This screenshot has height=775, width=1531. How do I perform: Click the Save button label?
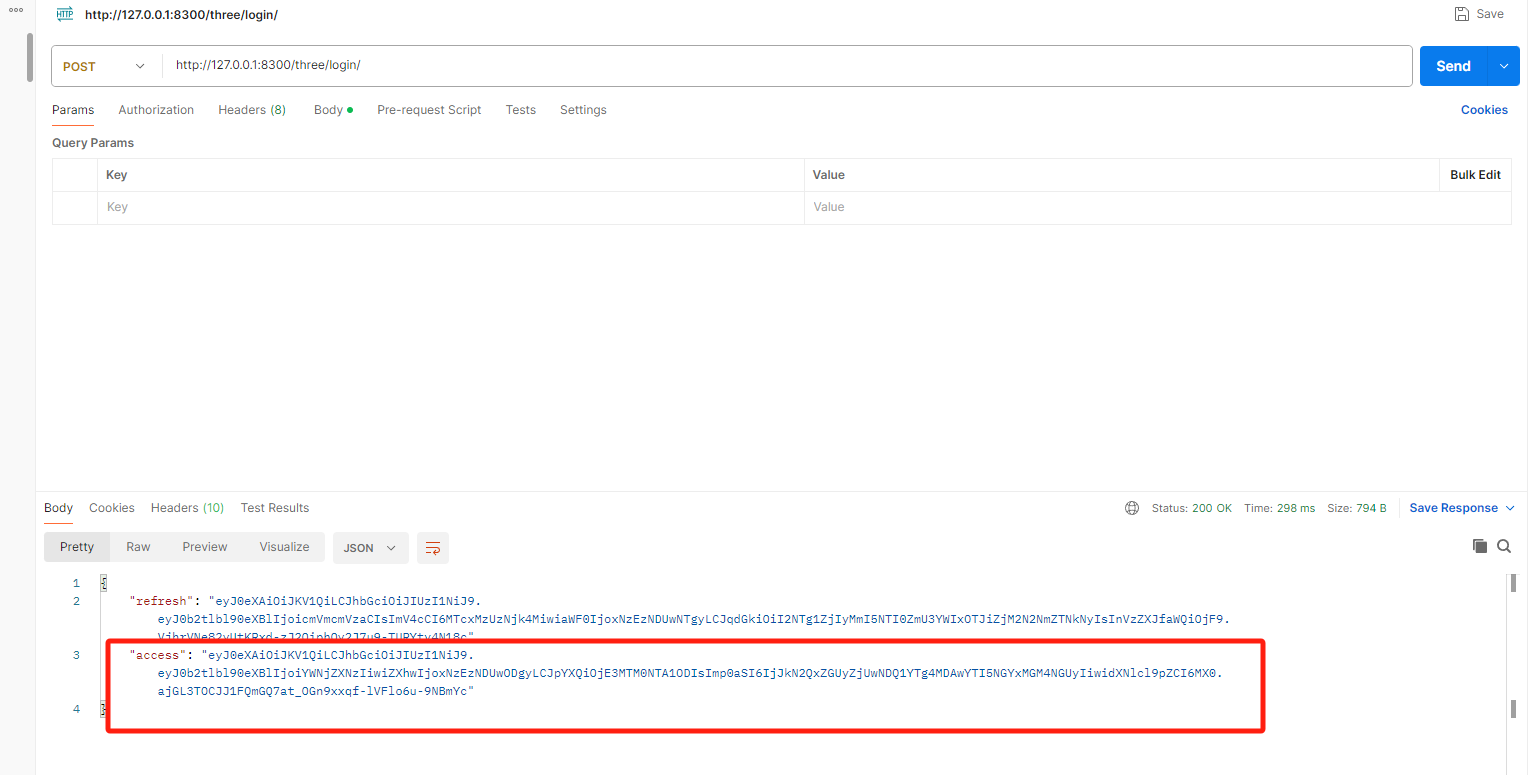(x=1490, y=14)
